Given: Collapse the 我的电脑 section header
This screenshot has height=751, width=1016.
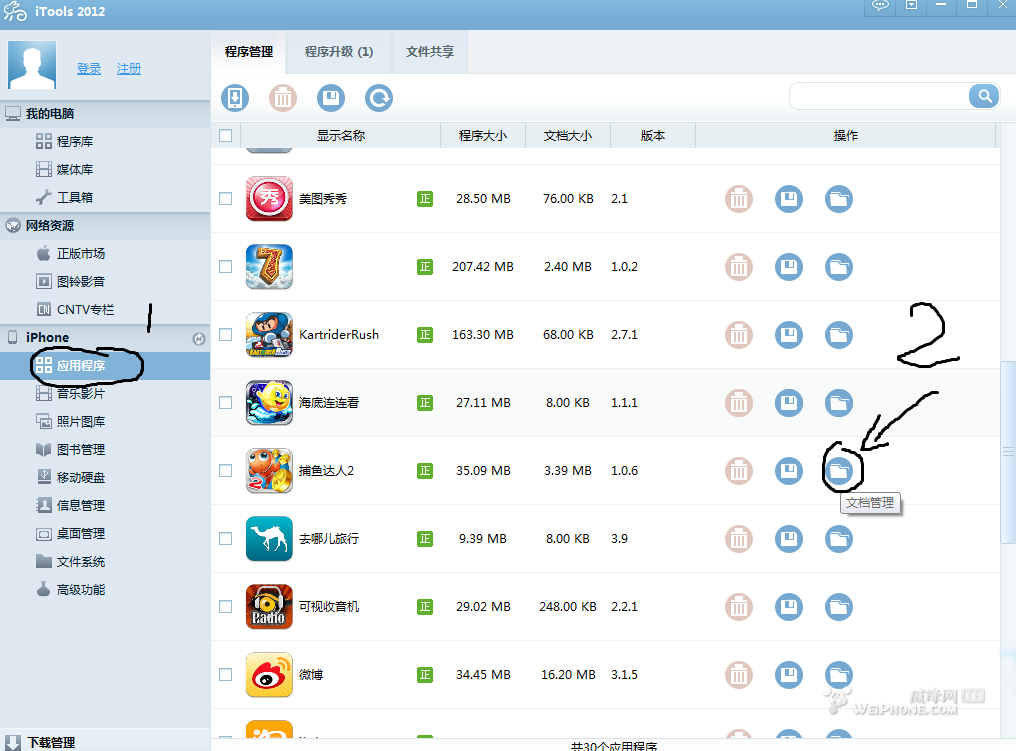Looking at the screenshot, I should (105, 114).
